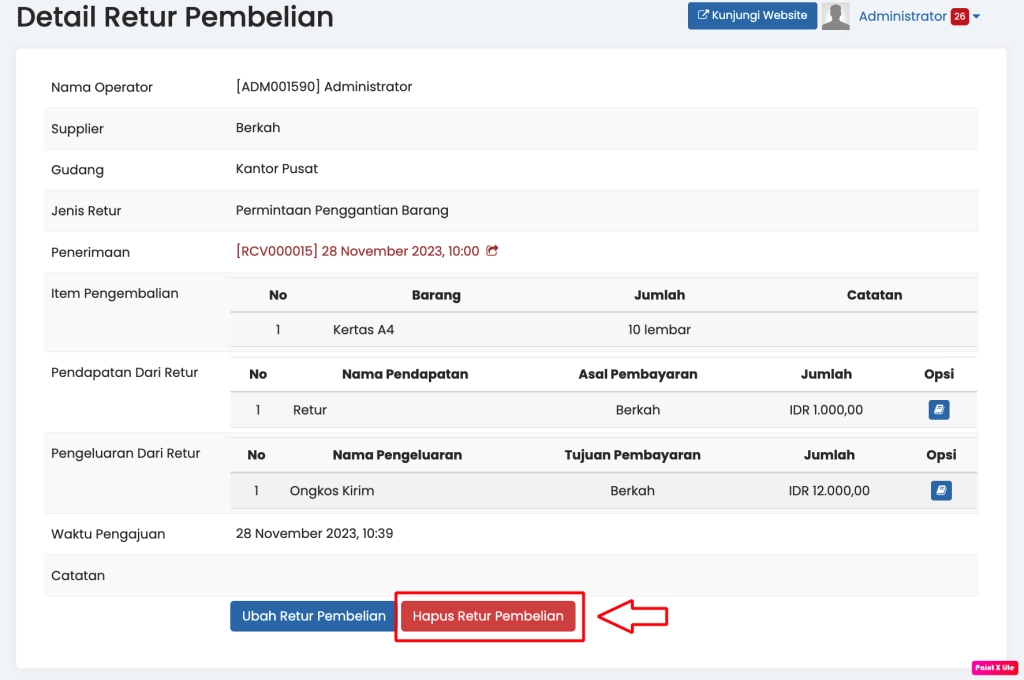Screen dimensions: 1024x680
Task: Click the IDR 1.000,00 amount
Action: coord(825,410)
